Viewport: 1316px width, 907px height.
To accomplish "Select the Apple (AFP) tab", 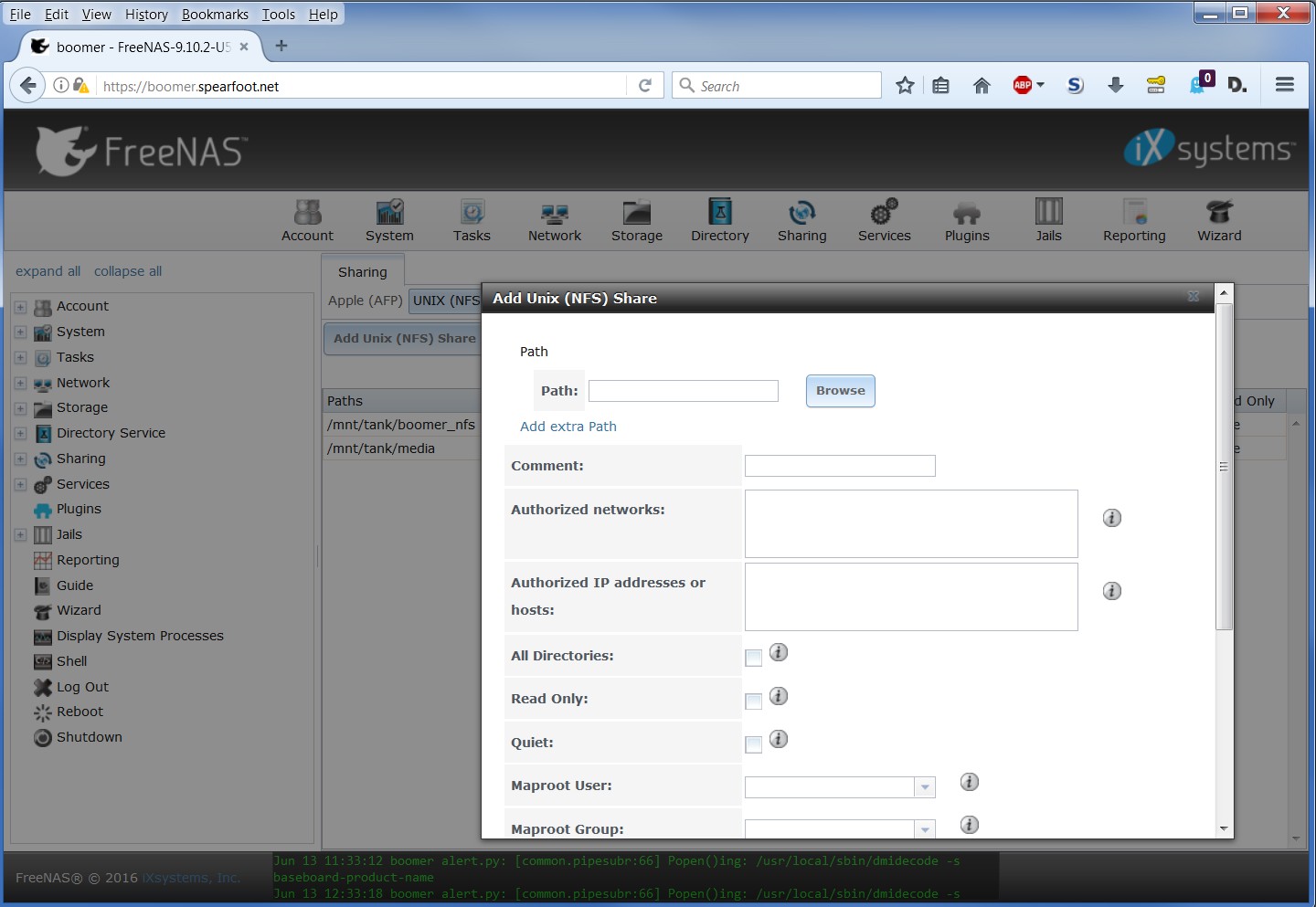I will coord(366,301).
